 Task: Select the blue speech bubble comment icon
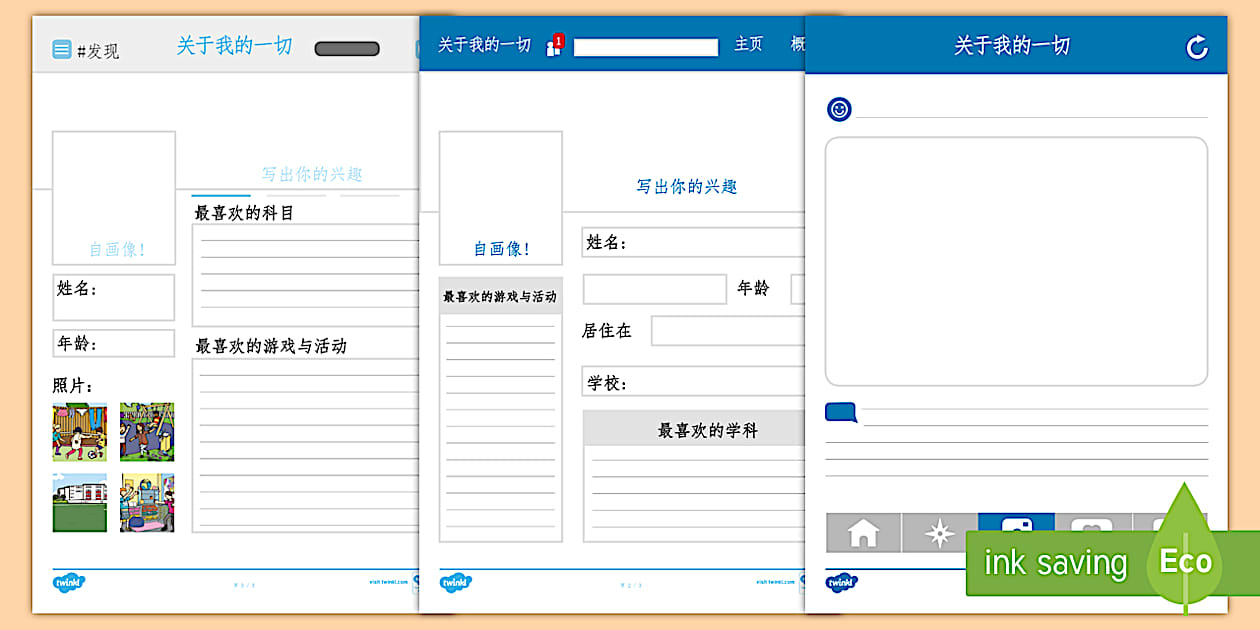pyautogui.click(x=841, y=412)
